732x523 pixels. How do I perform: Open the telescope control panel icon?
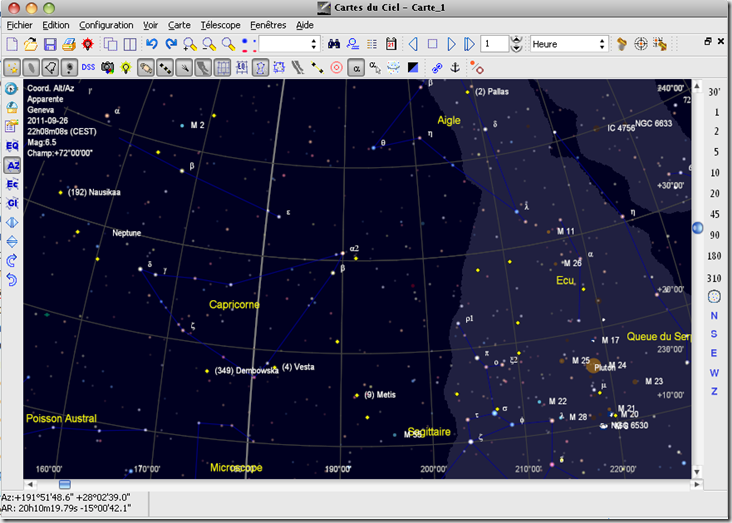pos(622,44)
